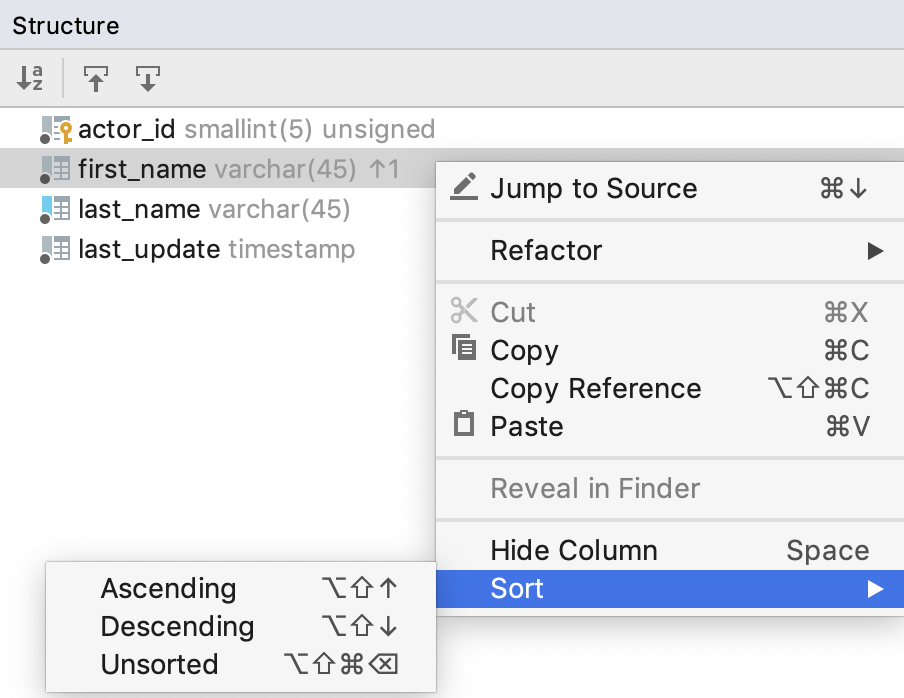Click the Copy icon in the context menu
This screenshot has height=698, width=904.
[463, 350]
